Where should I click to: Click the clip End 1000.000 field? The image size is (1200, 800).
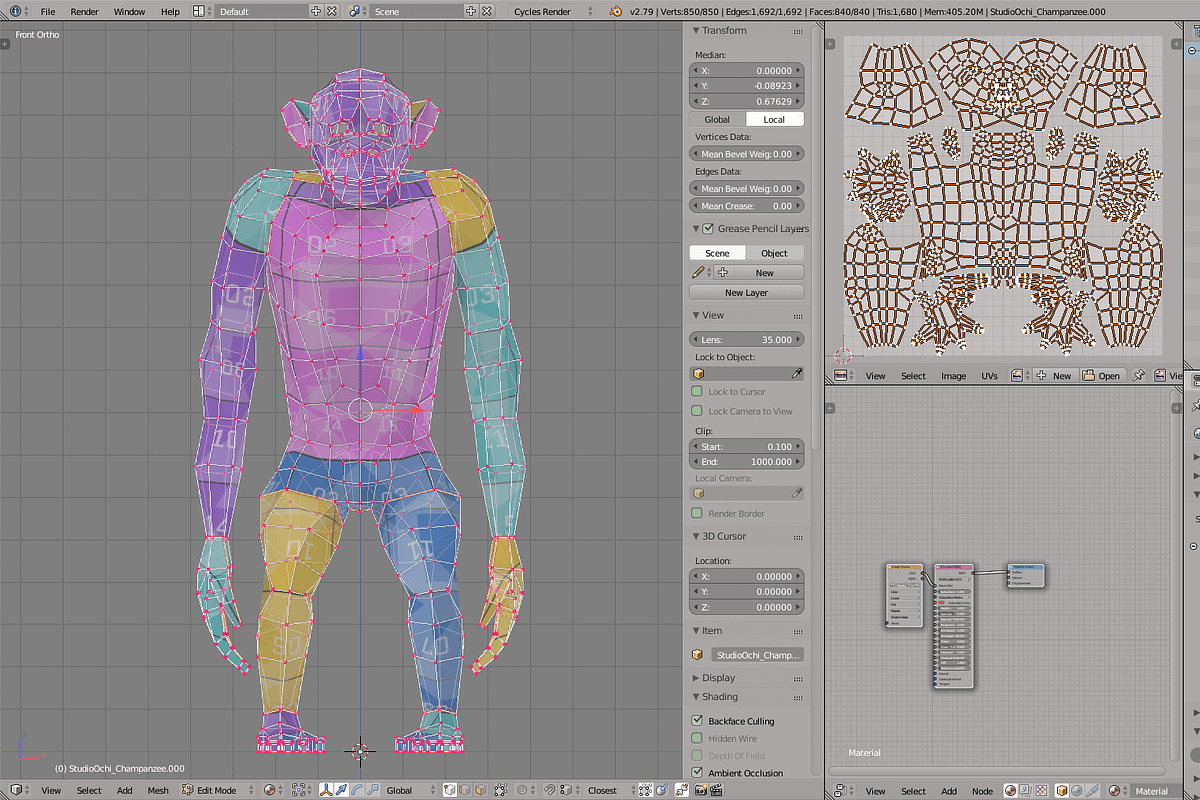point(747,462)
